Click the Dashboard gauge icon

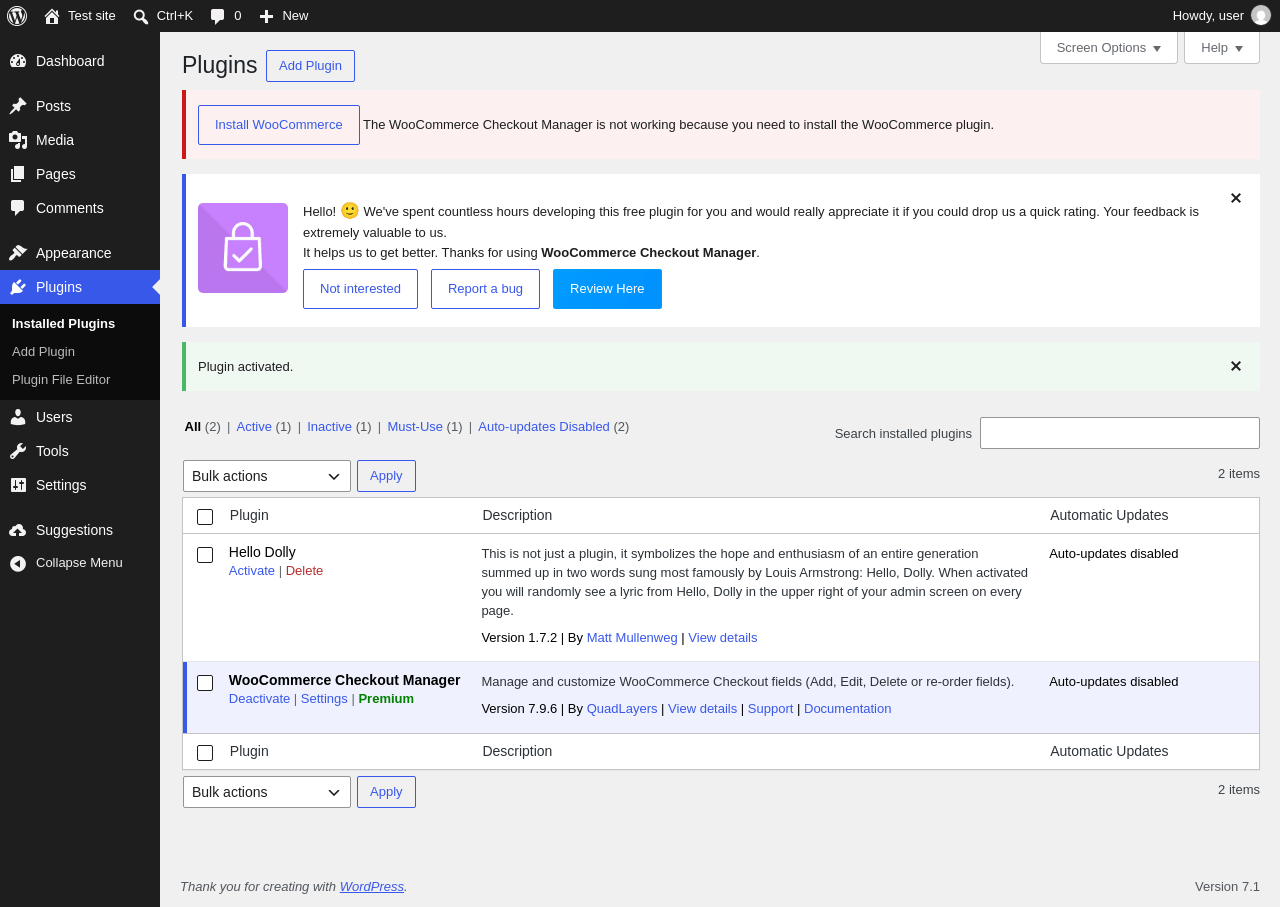pos(18,61)
